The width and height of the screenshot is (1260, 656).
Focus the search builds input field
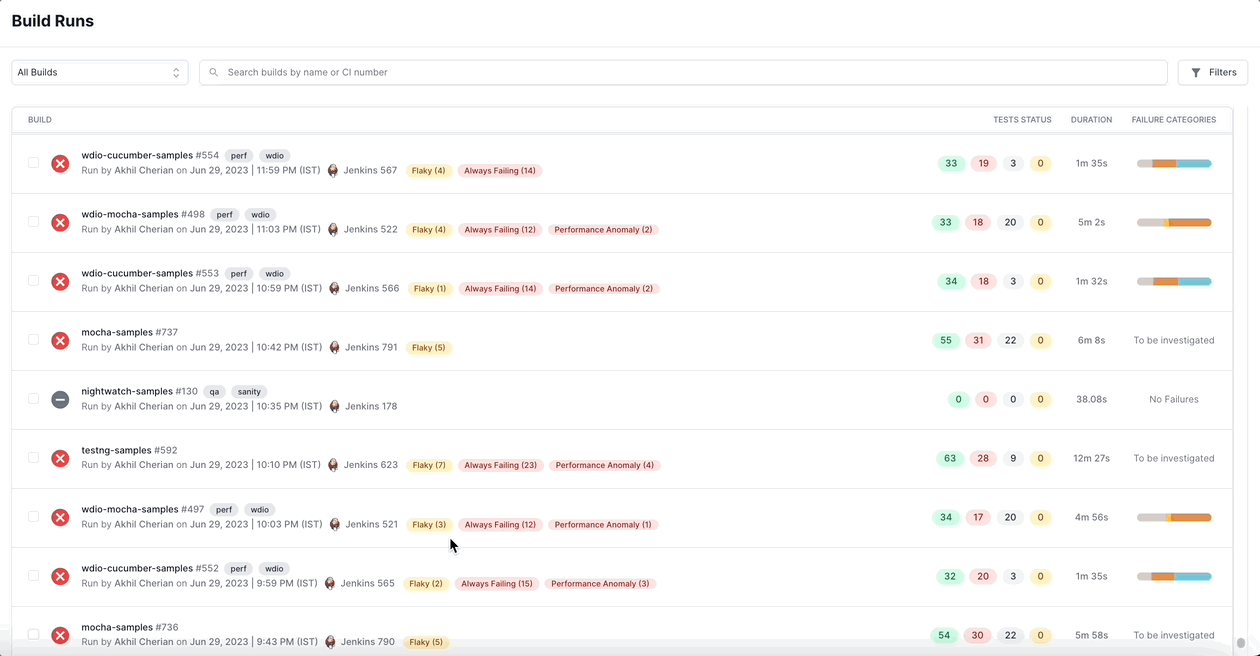690,73
